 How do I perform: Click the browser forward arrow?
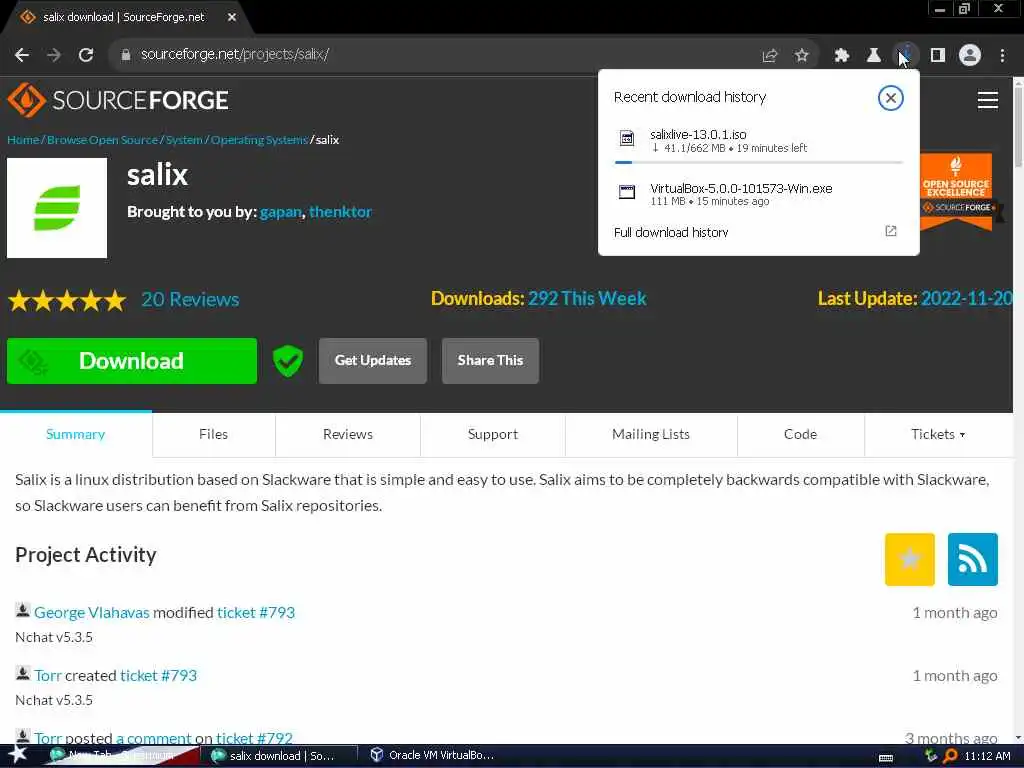(x=54, y=55)
